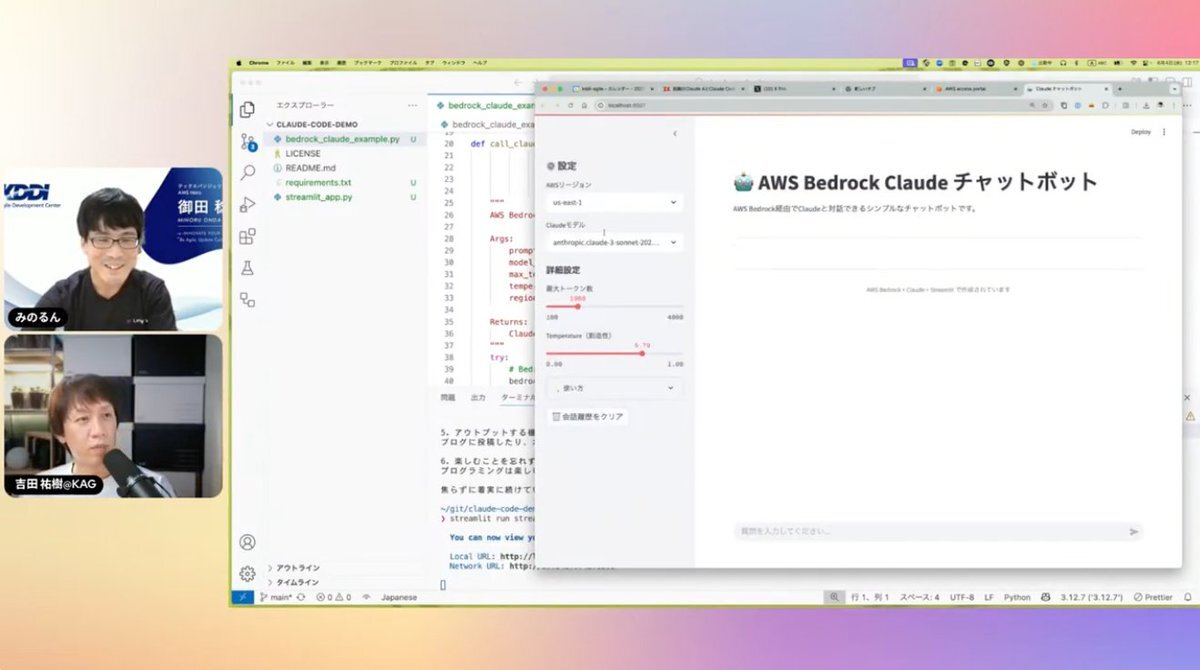Open the Extensions view in VS Code

point(247,237)
